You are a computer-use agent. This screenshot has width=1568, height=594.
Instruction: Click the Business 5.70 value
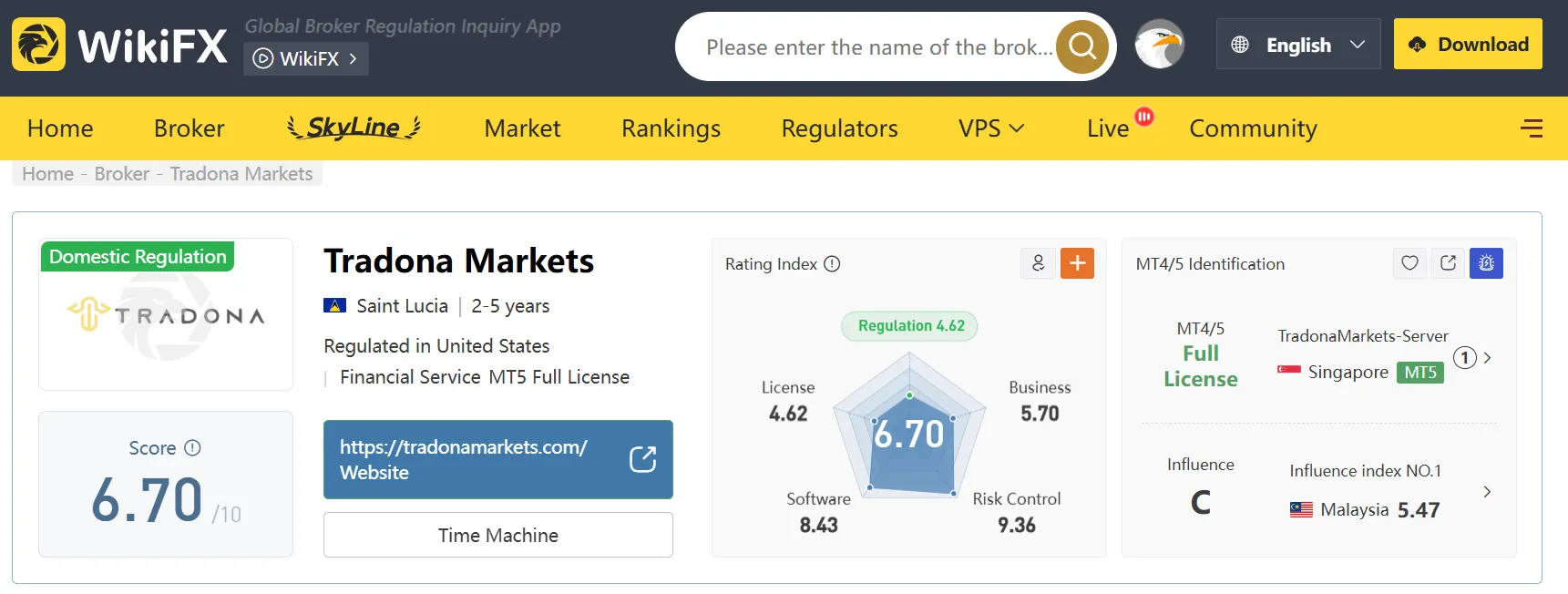click(x=1040, y=413)
